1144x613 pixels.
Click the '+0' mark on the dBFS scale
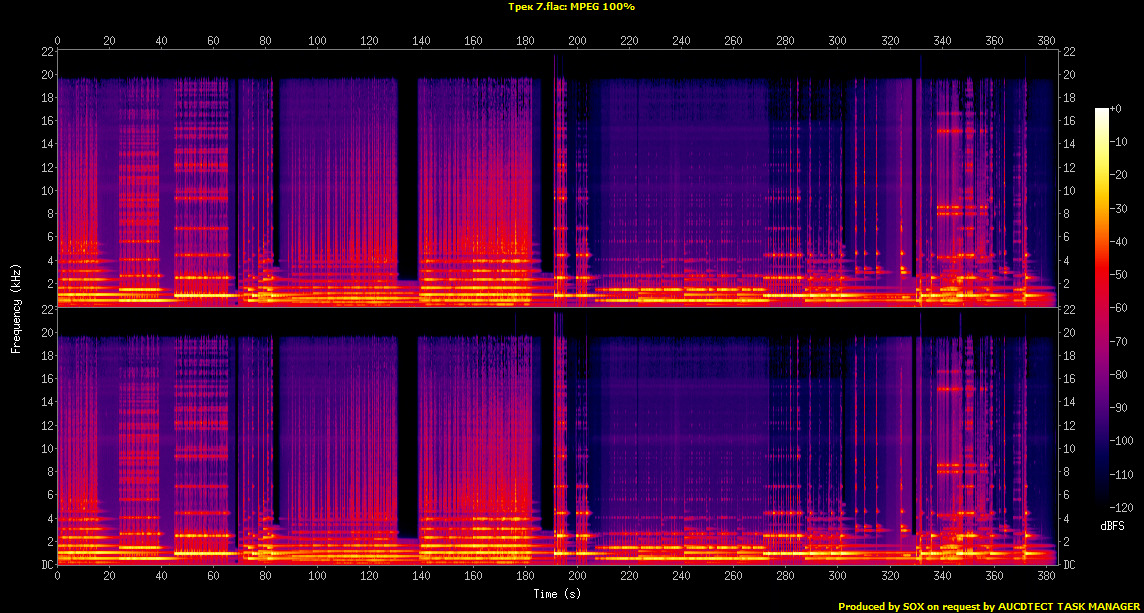coord(1117,108)
